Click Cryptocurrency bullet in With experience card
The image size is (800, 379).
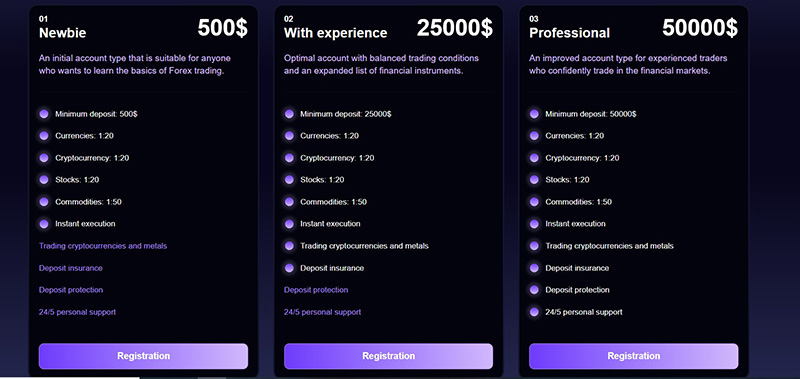point(289,158)
